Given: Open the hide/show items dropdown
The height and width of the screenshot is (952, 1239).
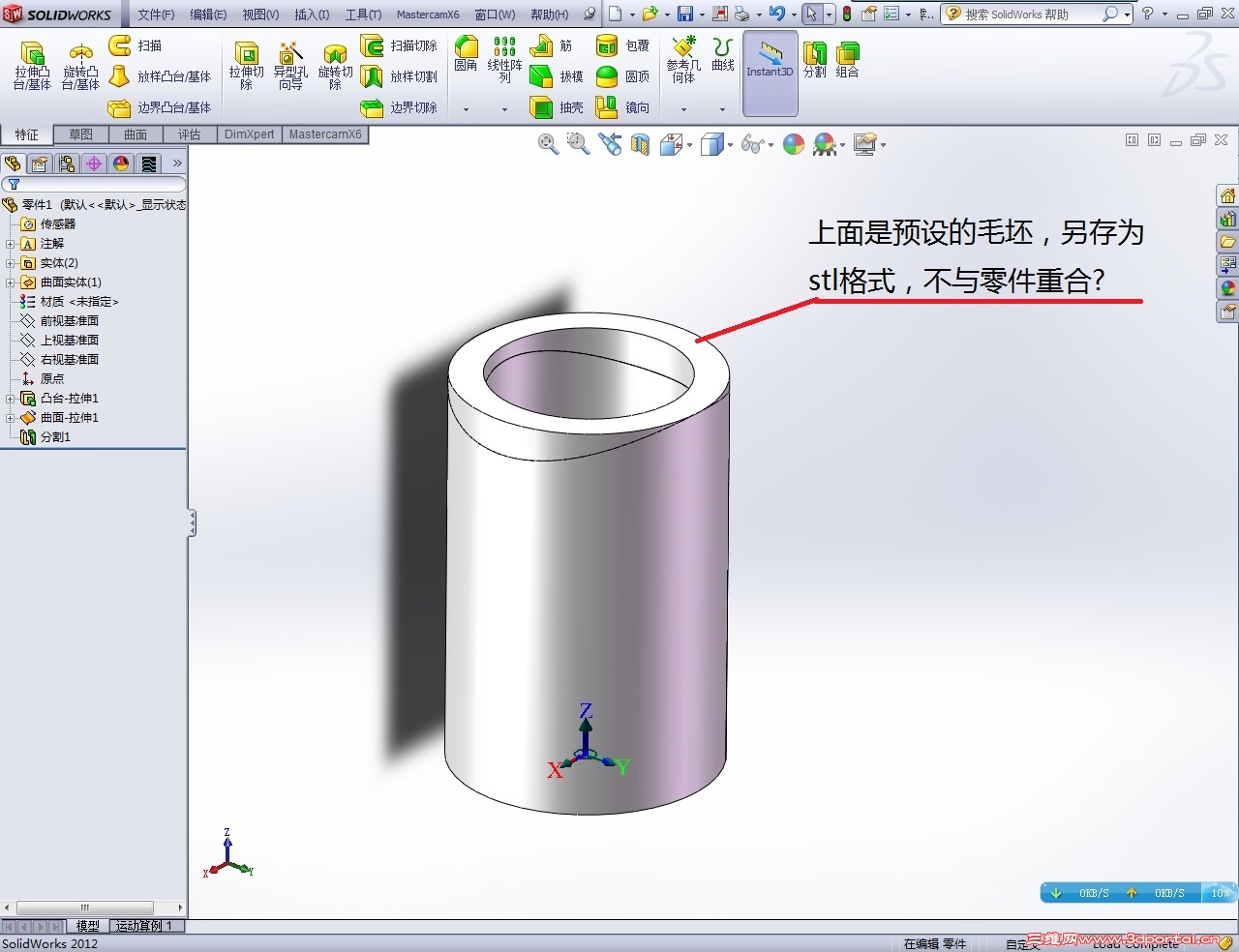Looking at the screenshot, I should (x=771, y=145).
